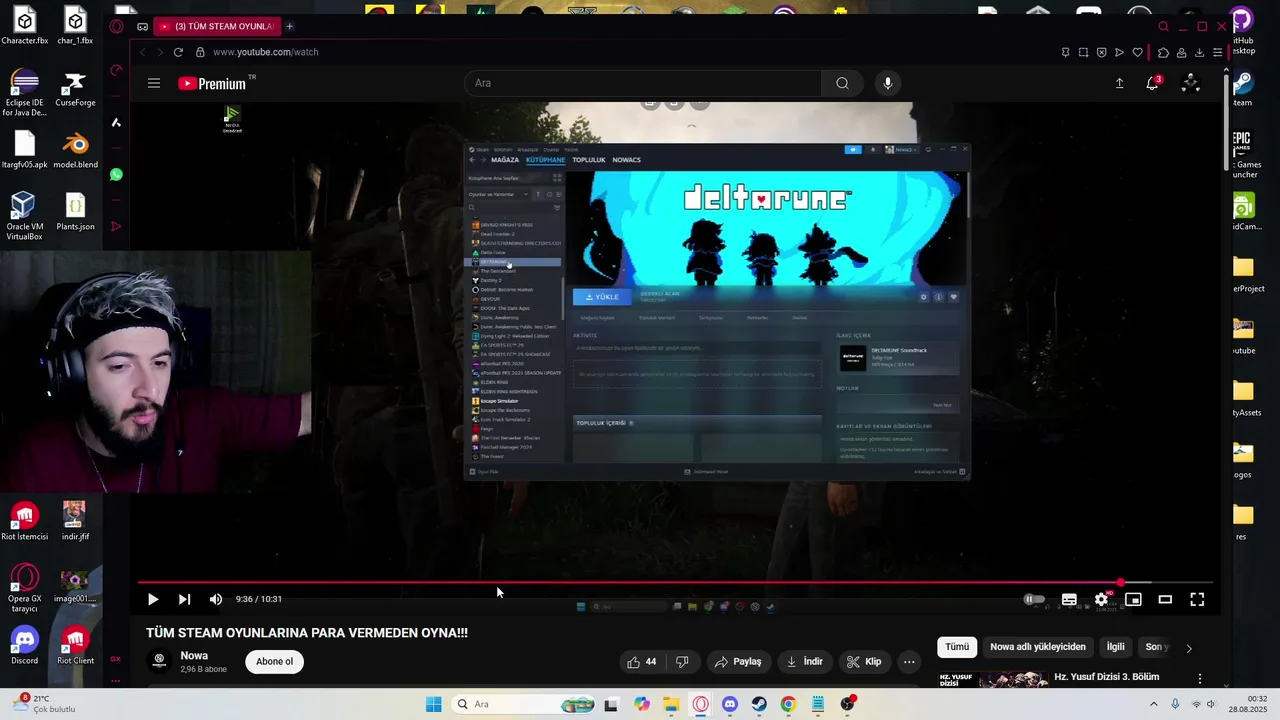Seek on the red video progress bar

(x=676, y=582)
